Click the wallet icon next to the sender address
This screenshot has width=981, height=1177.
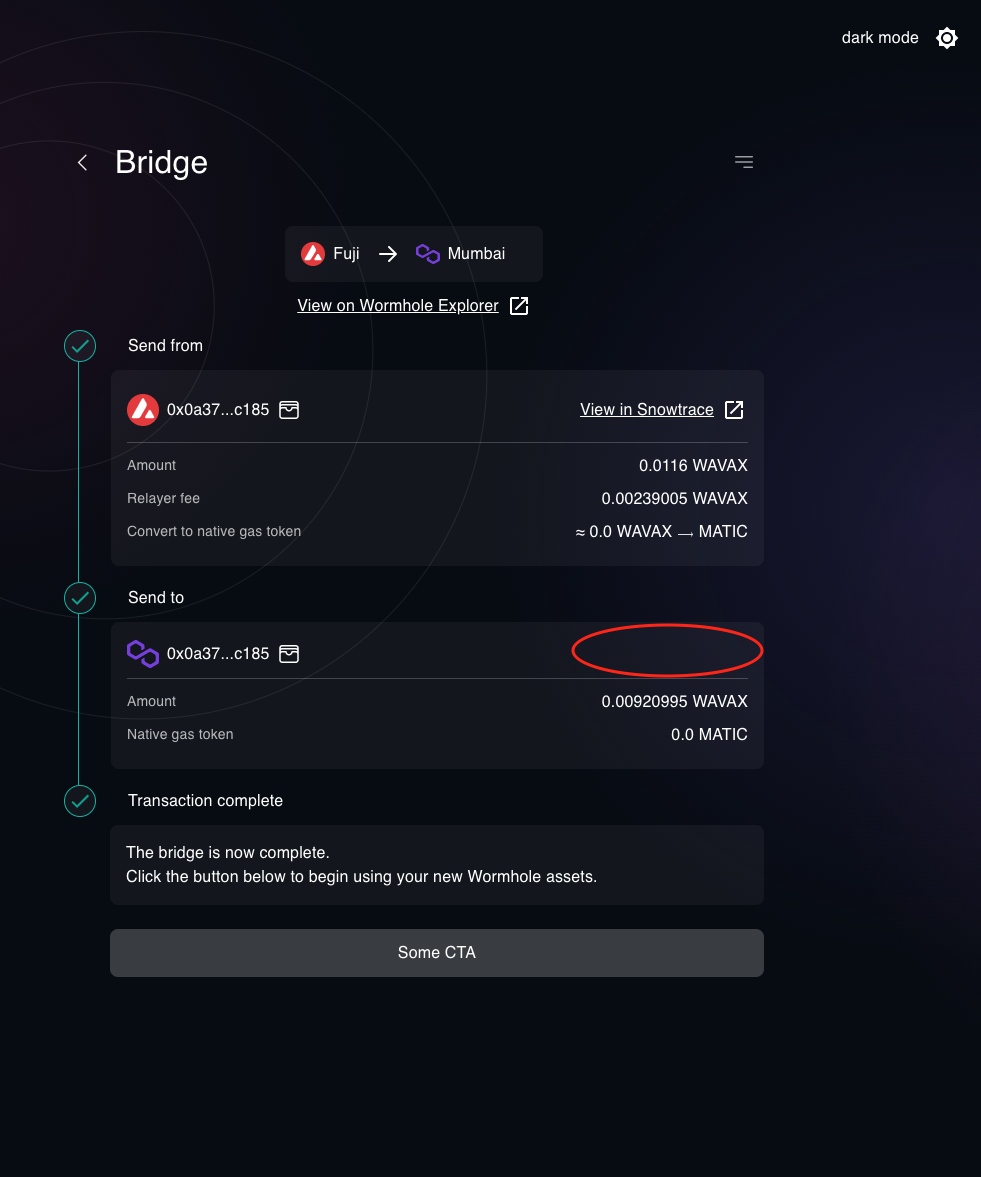(x=289, y=409)
